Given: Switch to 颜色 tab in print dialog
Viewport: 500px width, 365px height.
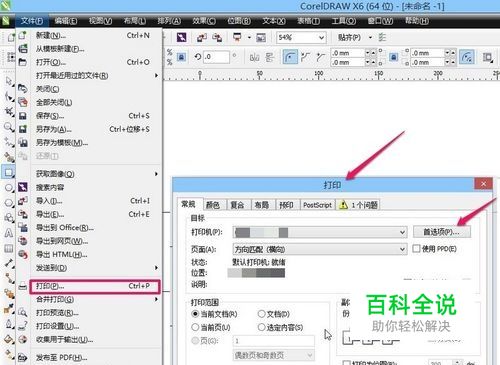Looking at the screenshot, I should 213,205.
